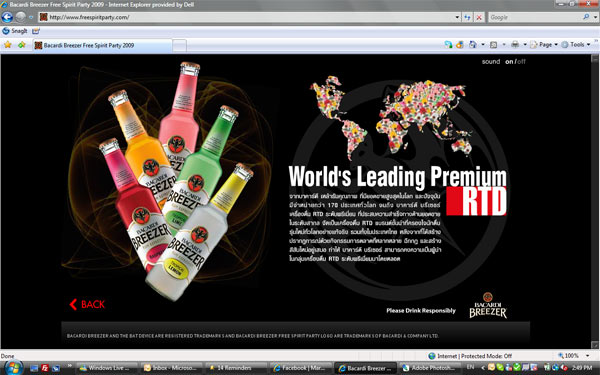Click the Refresh page icon
Screen dimensions: 600x375
tap(467, 17)
